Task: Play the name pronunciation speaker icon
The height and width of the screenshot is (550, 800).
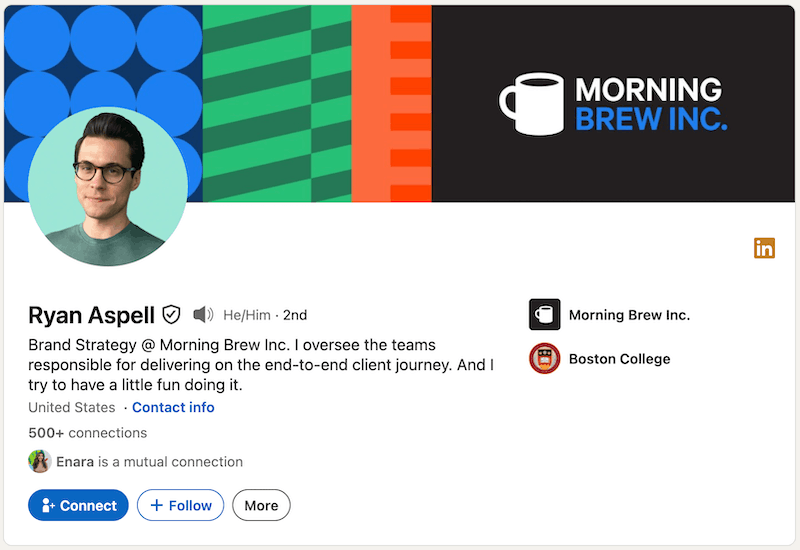Action: click(x=203, y=314)
